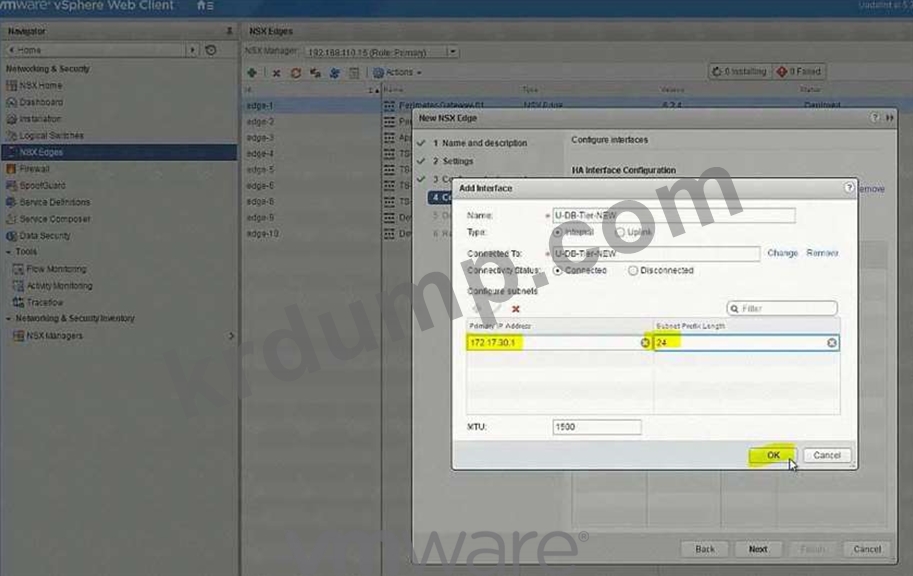
Task: Click the 0 Installing status button
Action: pos(739,72)
